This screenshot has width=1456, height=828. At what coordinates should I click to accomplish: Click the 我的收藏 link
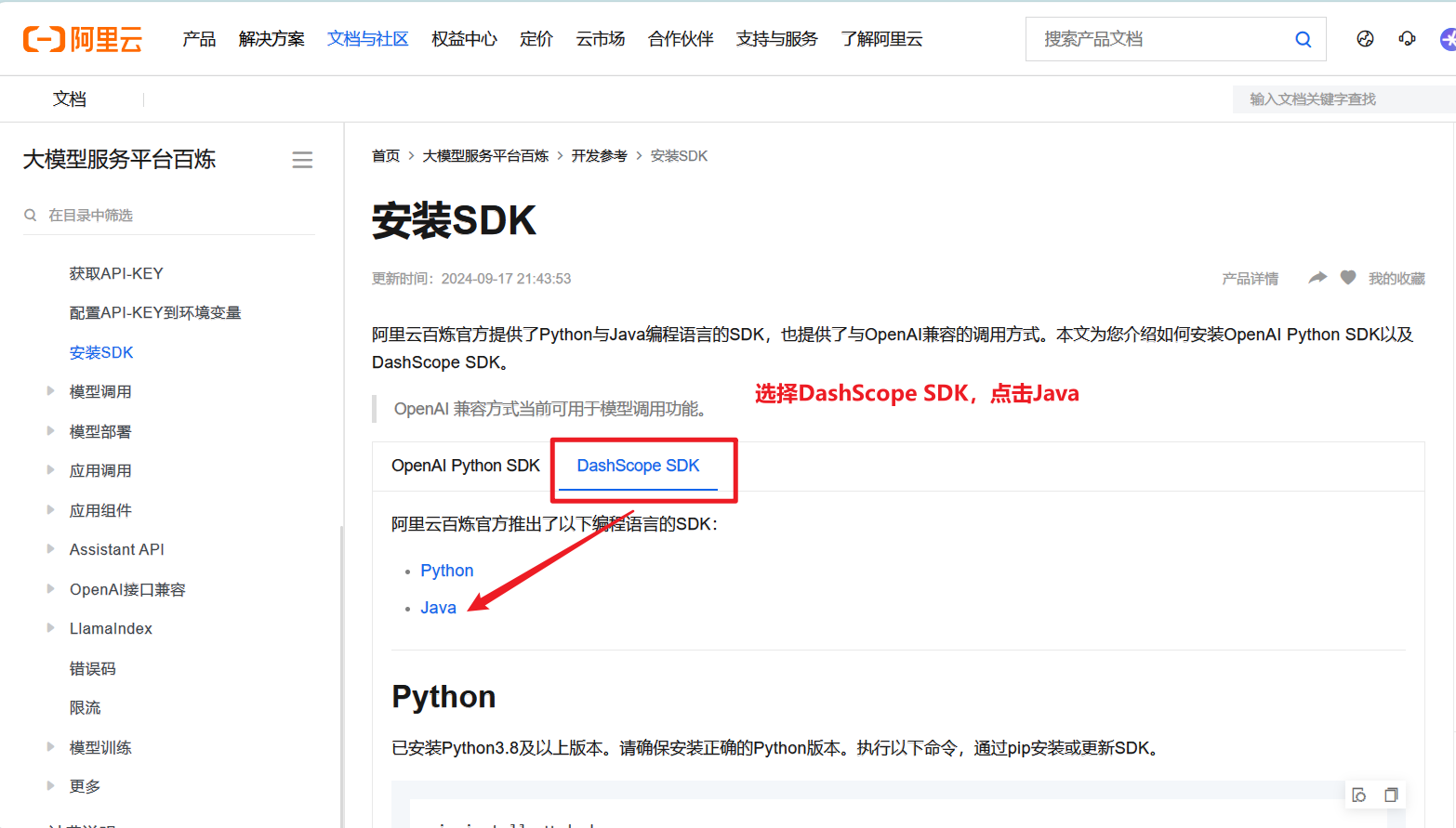coord(1396,279)
